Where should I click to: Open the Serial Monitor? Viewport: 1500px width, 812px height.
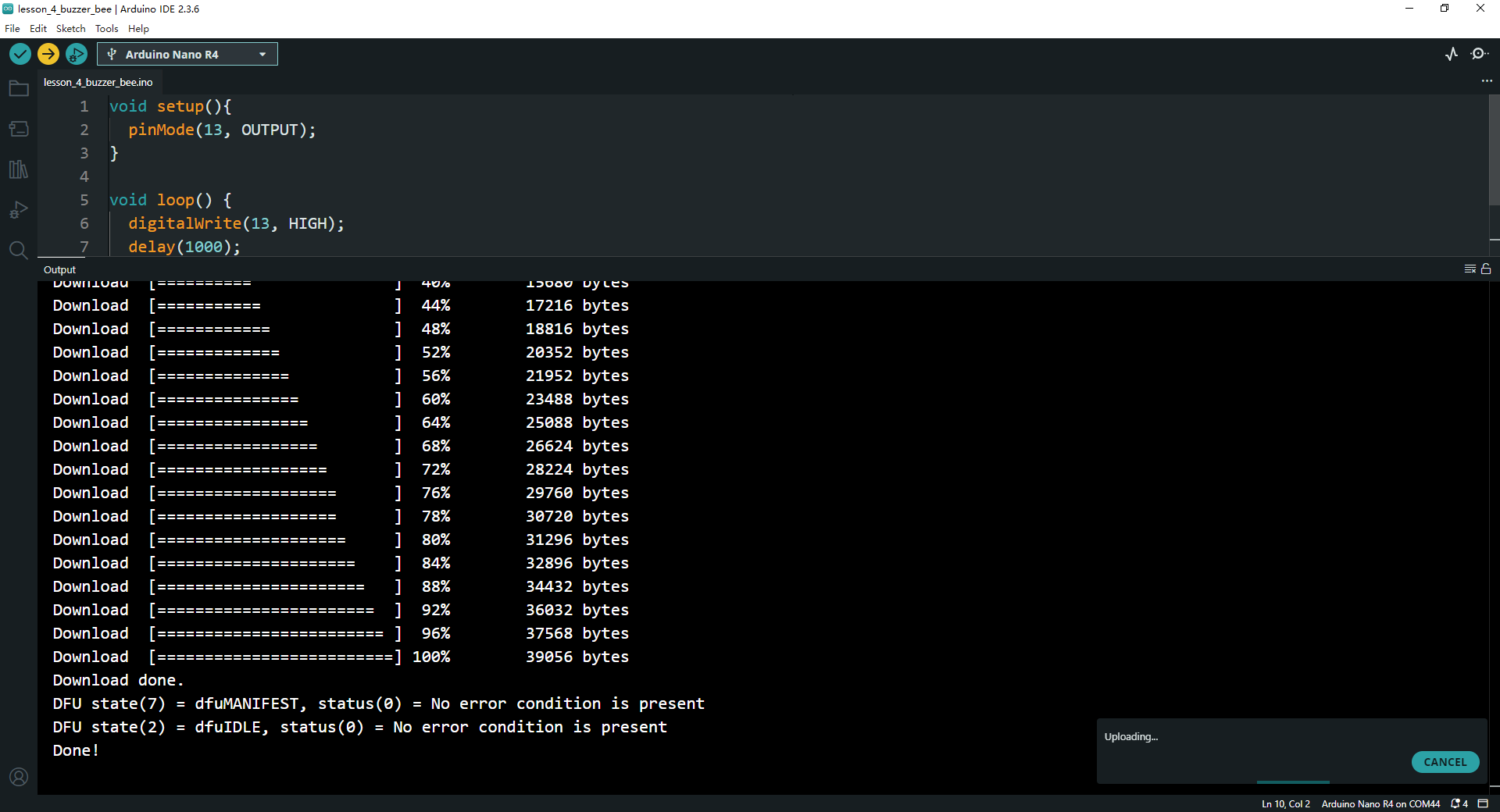(x=1479, y=54)
